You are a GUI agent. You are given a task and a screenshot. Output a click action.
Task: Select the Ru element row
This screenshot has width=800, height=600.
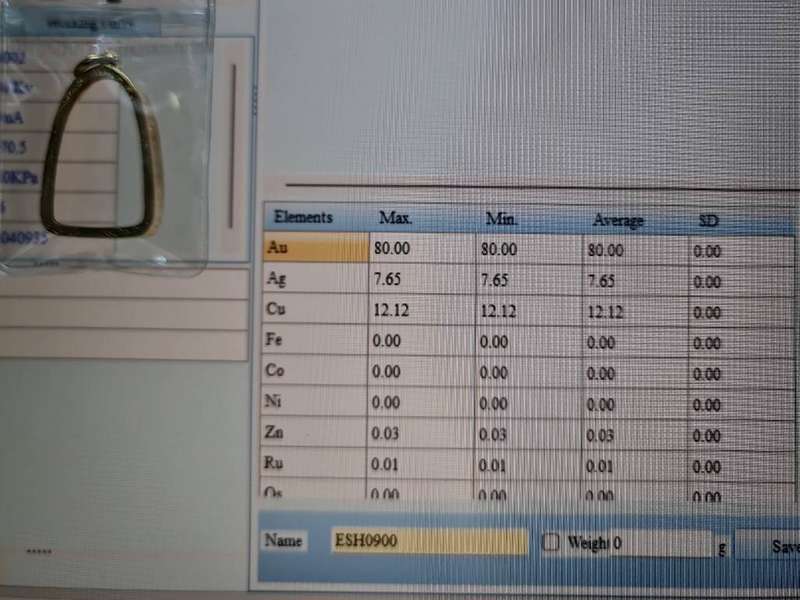[315, 463]
